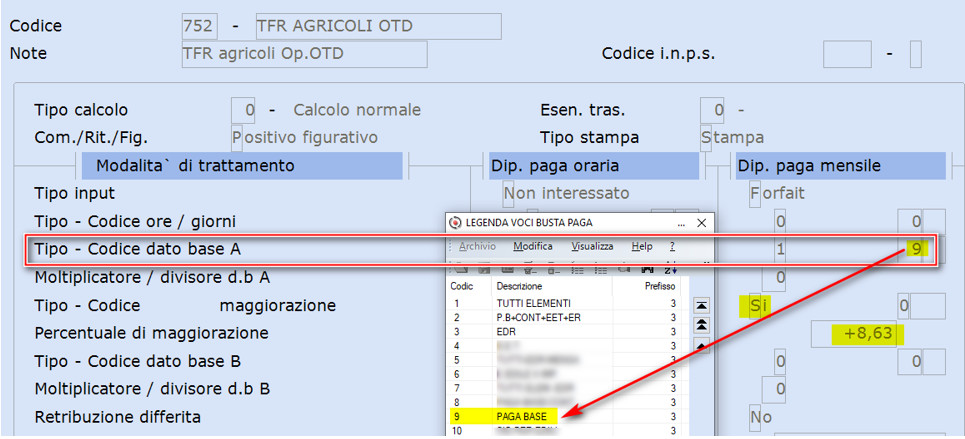Click the Legenda window app icon

455,223
